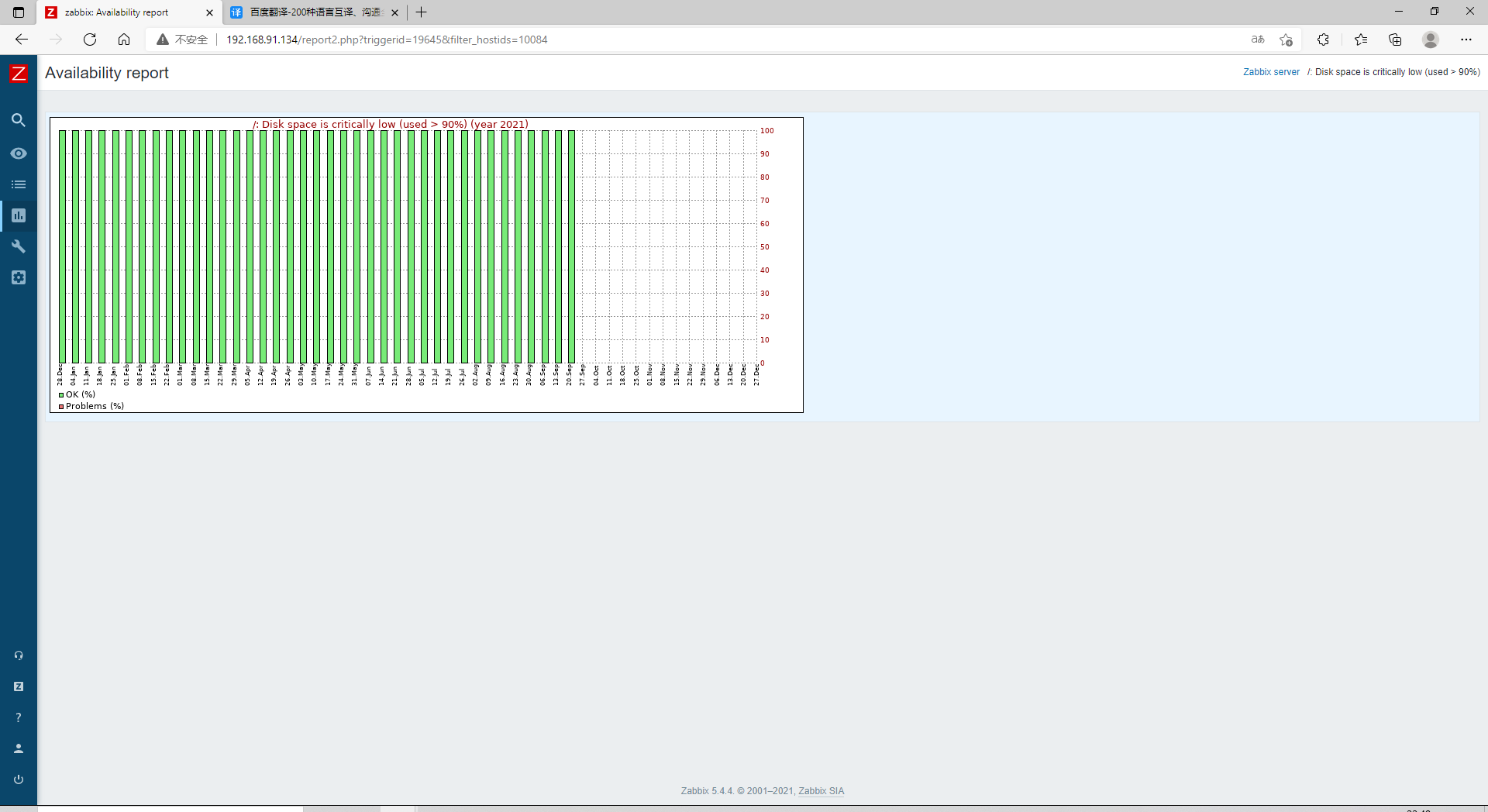Switch to the zabbix Availability report tab
Viewport: 1488px width, 812px height.
point(129,12)
